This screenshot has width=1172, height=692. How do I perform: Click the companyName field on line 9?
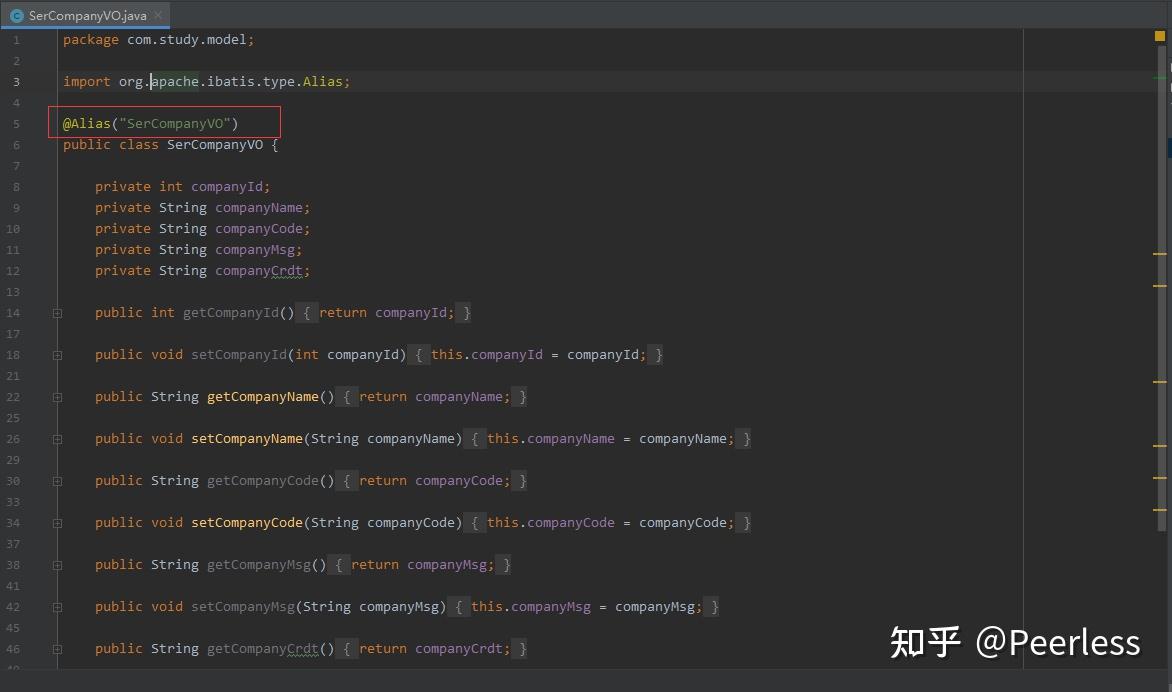(259, 207)
